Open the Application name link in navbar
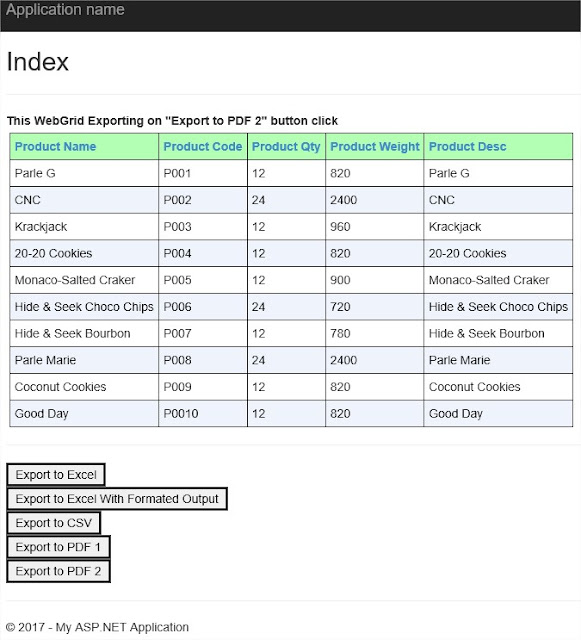 click(65, 10)
